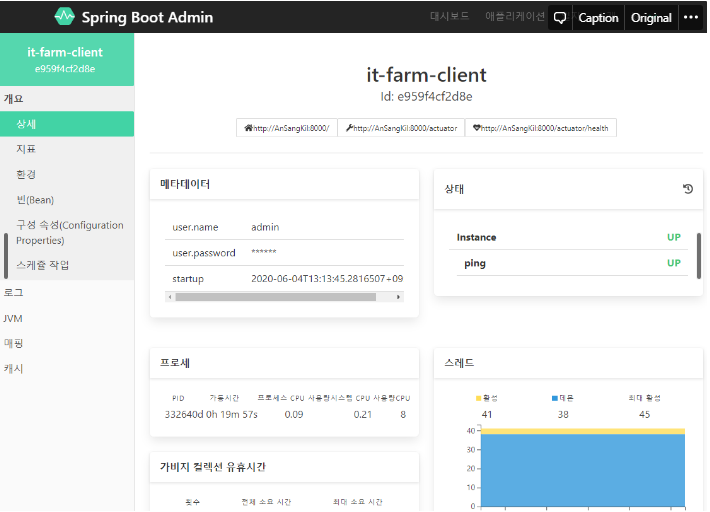Click metadata scrollbar right arrow

[x=398, y=297]
